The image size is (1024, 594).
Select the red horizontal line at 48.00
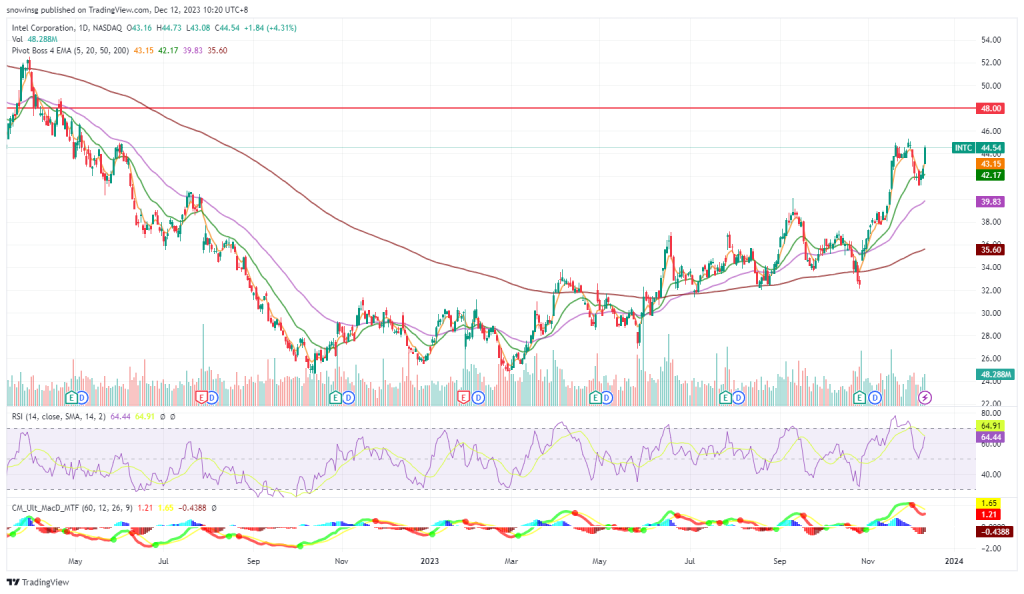491,108
